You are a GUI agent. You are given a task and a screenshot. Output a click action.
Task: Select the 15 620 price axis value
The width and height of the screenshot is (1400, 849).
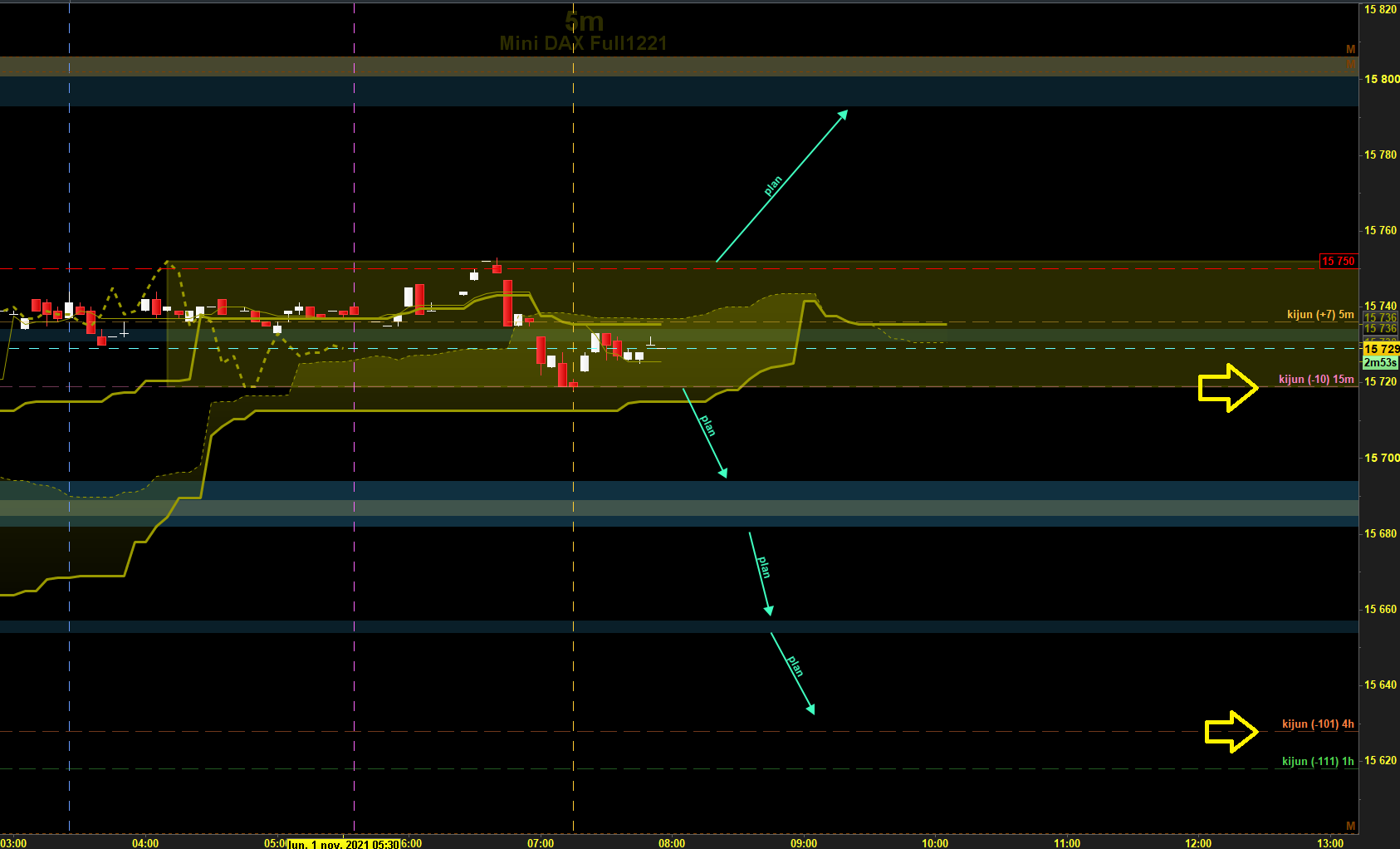(1381, 760)
